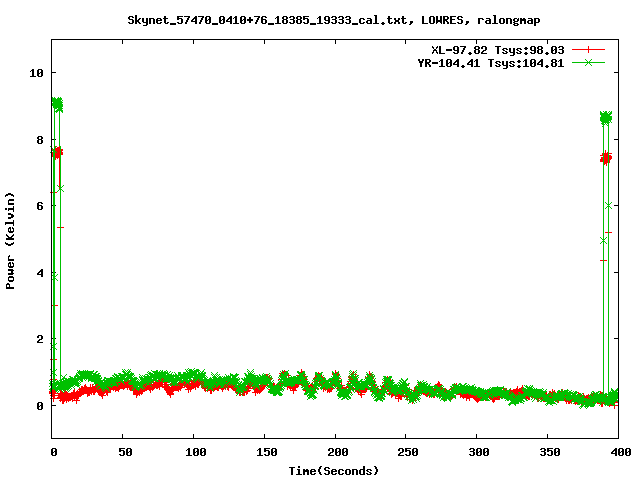
Task: Click the Power (Kelvin) y-axis label
Action: [x=11, y=240]
